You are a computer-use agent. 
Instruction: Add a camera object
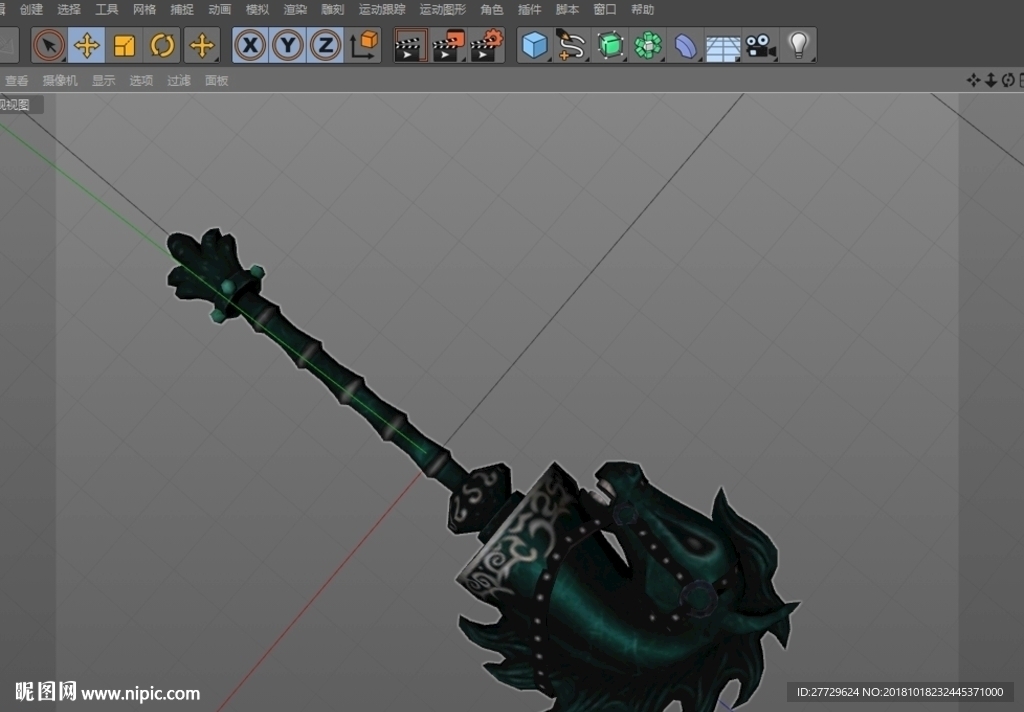coord(760,45)
